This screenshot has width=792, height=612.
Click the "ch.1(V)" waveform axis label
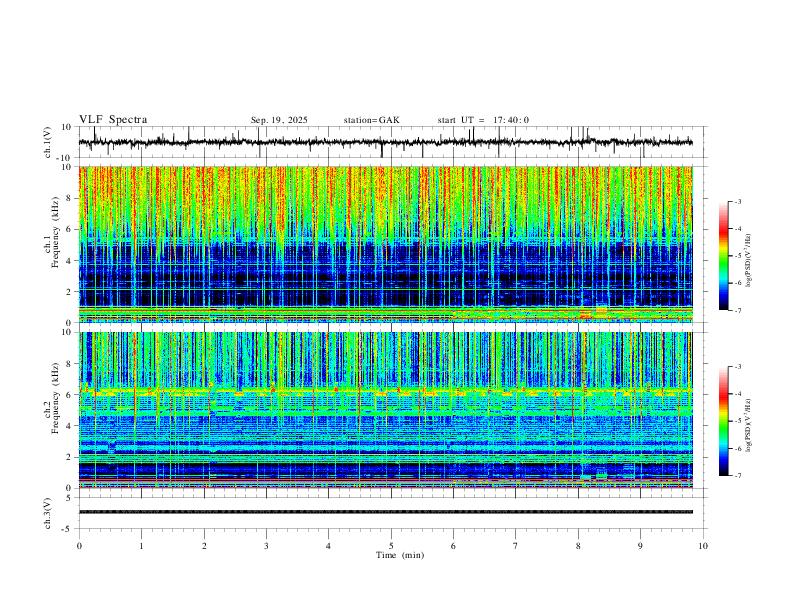coord(48,142)
